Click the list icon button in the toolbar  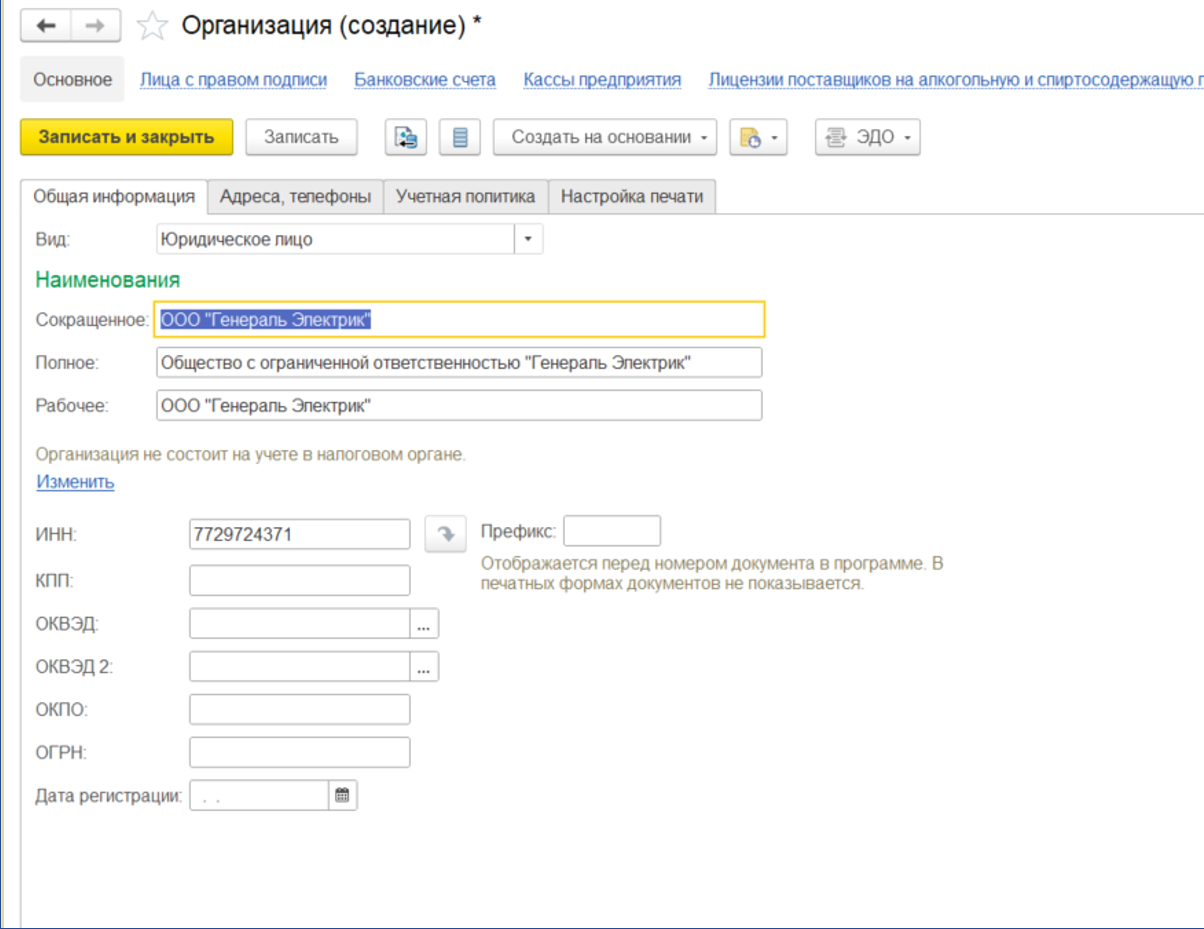point(460,138)
